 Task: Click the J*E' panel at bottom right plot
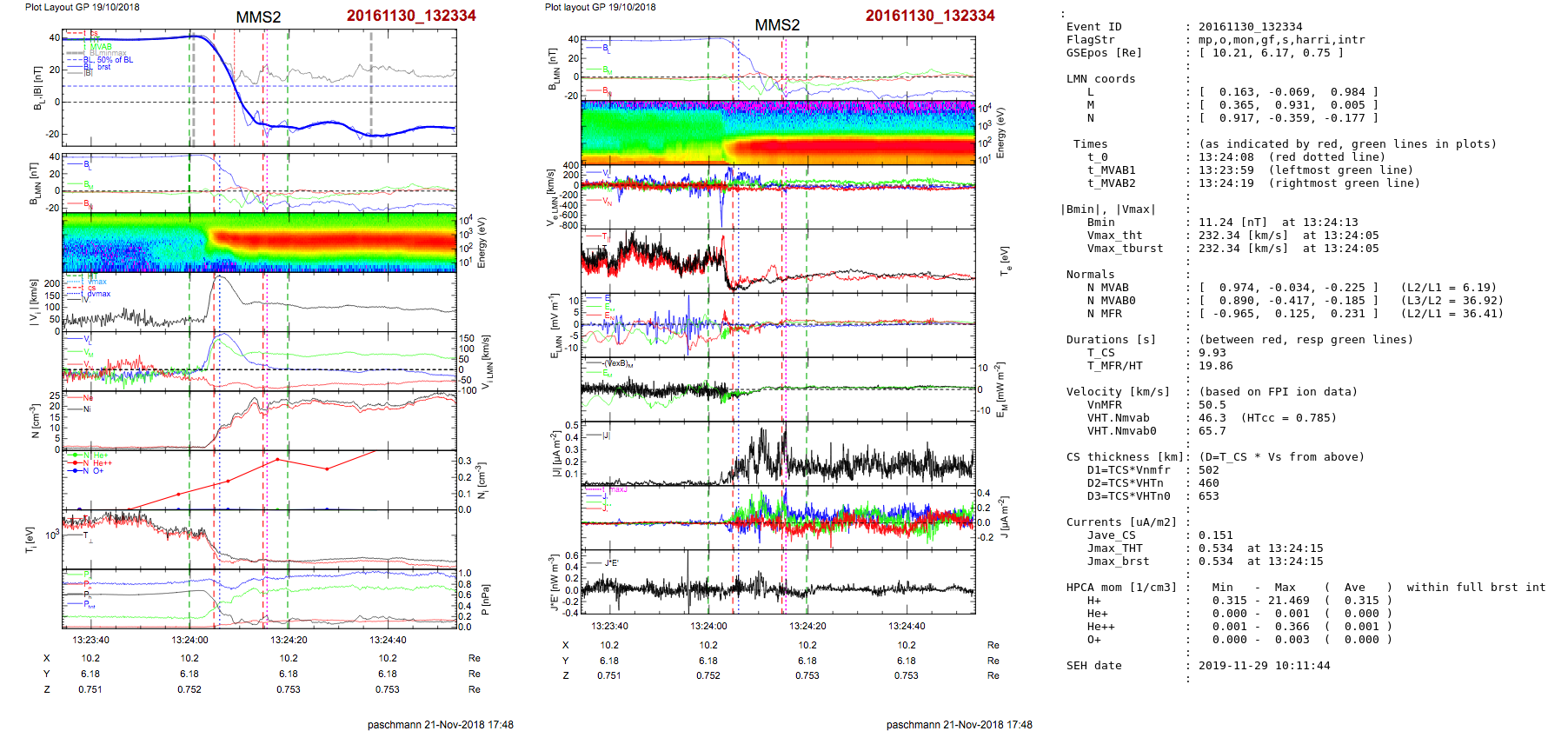click(x=778, y=582)
